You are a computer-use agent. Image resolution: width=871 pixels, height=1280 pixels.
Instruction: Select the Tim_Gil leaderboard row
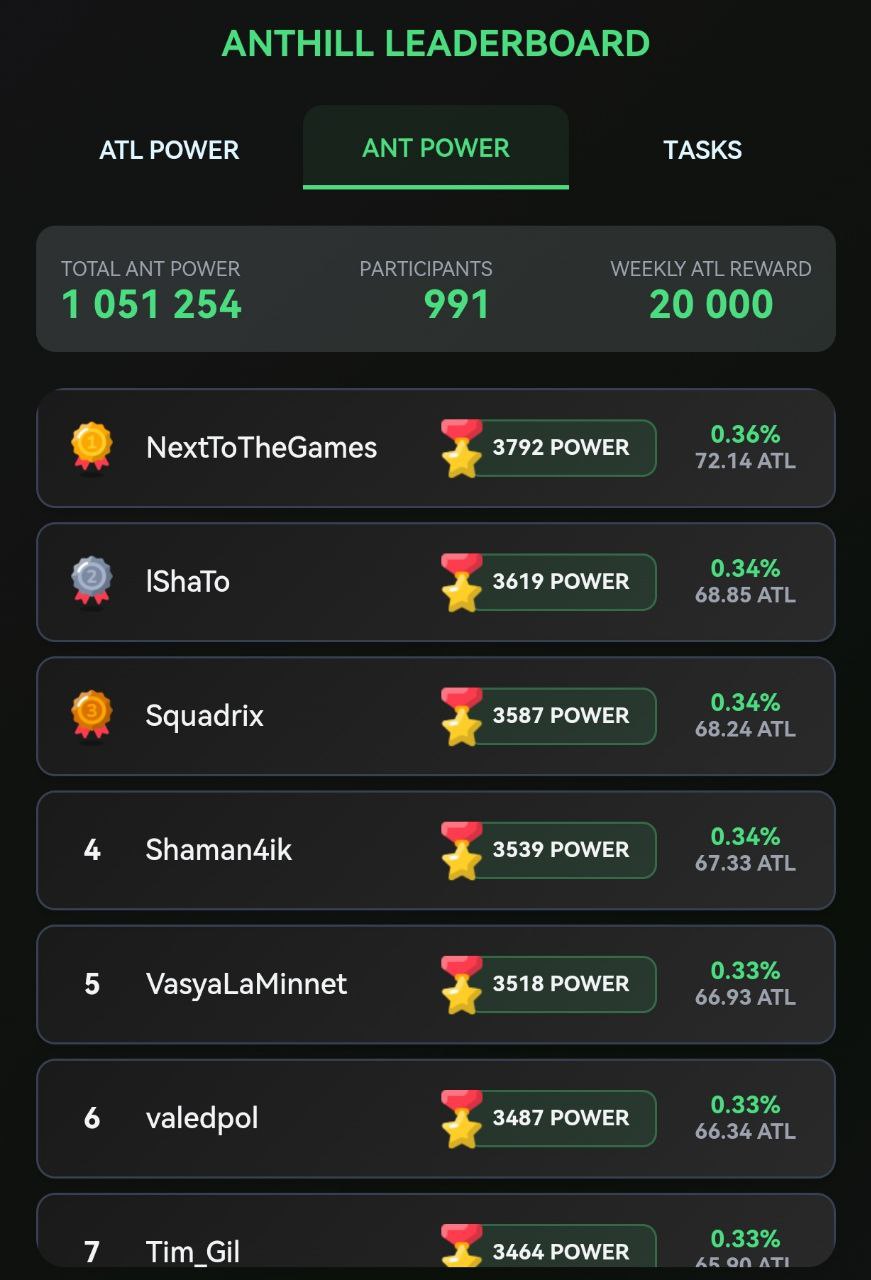(436, 1230)
